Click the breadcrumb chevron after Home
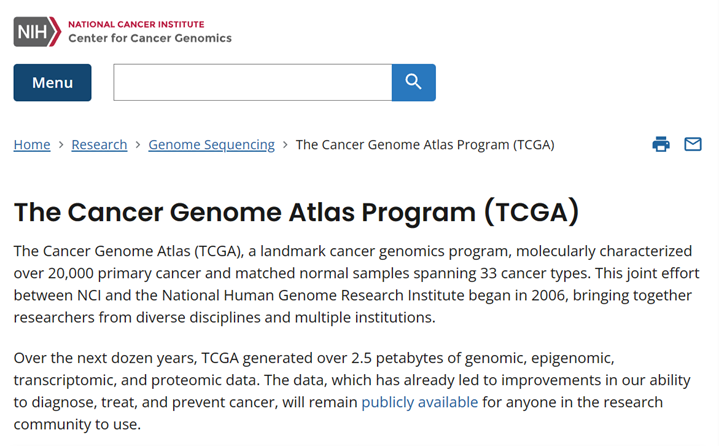The width and height of the screenshot is (719, 446). [x=61, y=145]
